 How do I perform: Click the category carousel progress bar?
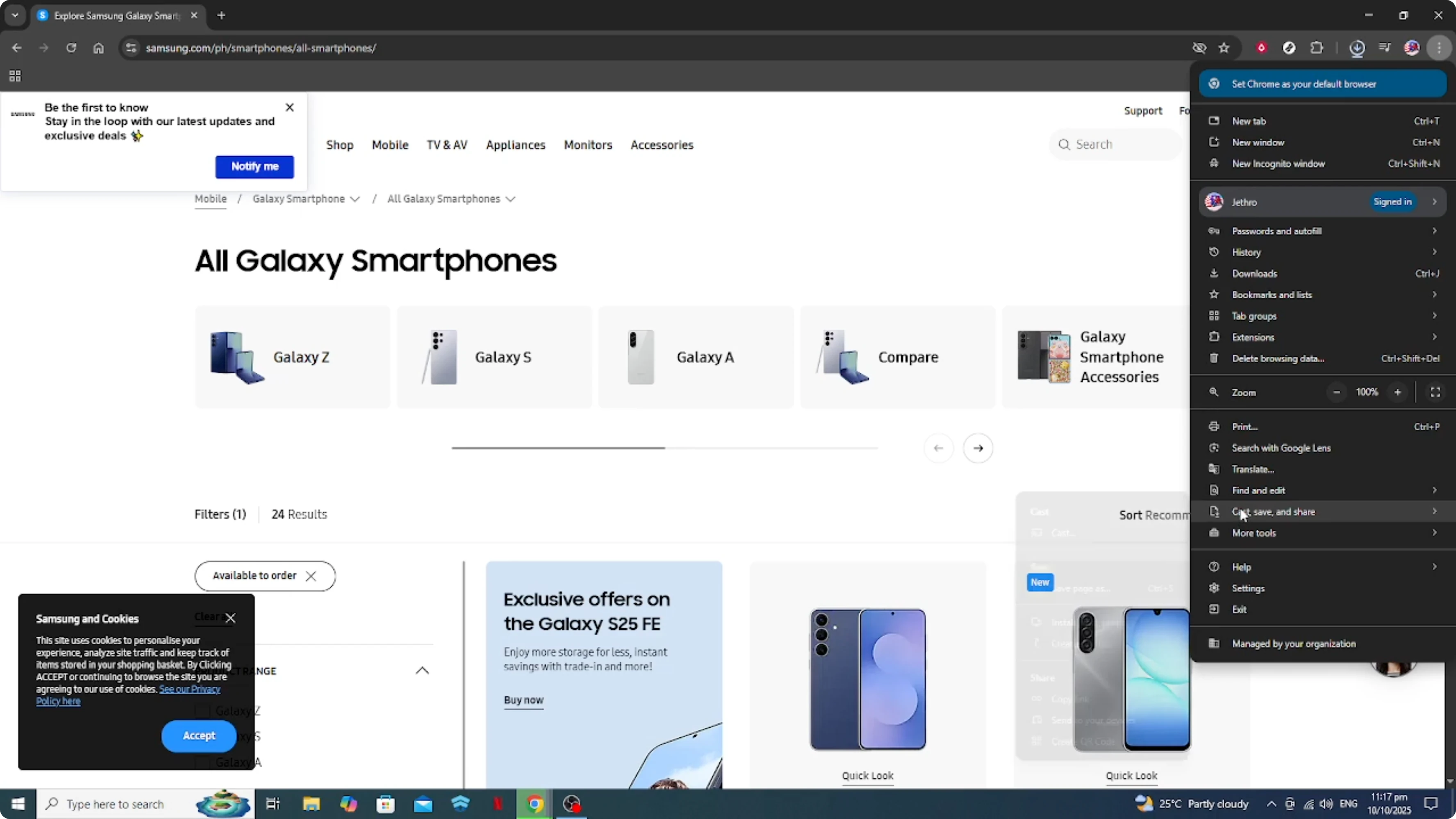click(x=665, y=448)
